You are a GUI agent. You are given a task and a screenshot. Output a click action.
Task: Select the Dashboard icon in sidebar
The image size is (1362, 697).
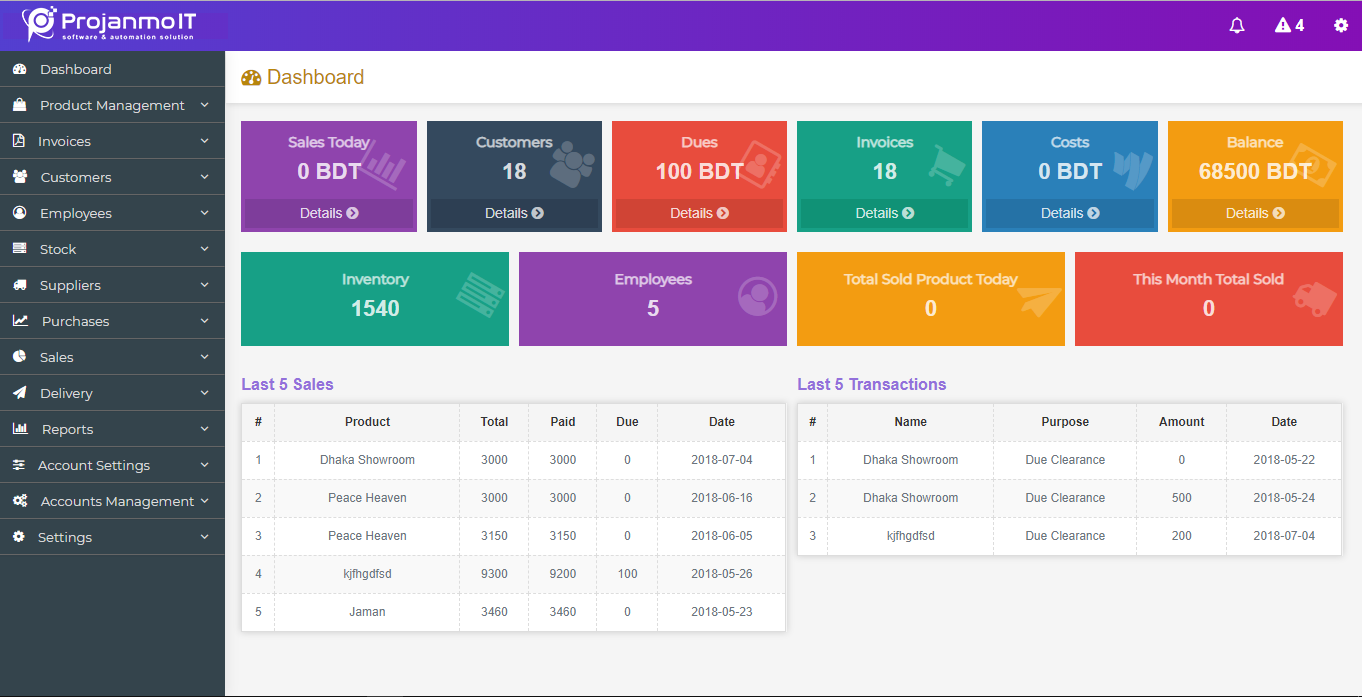click(21, 69)
